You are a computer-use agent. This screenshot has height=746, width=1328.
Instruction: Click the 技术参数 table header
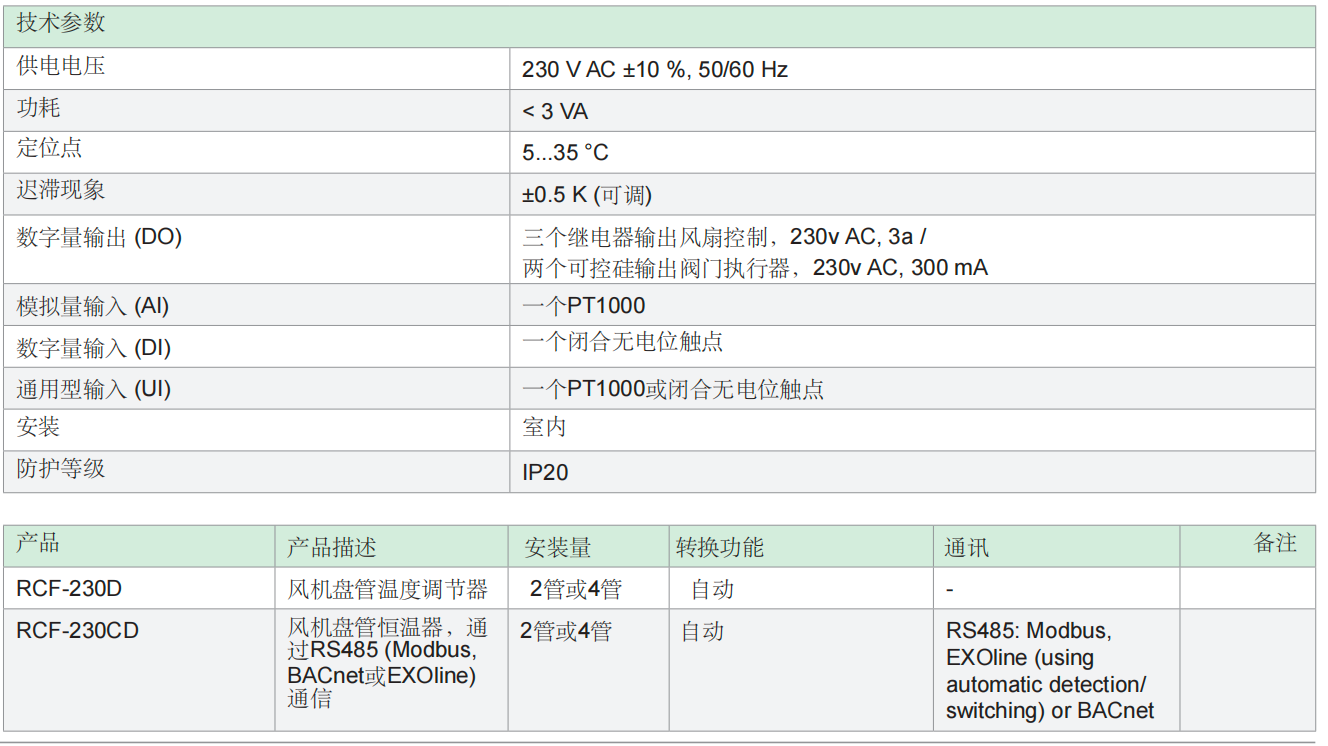click(61, 24)
